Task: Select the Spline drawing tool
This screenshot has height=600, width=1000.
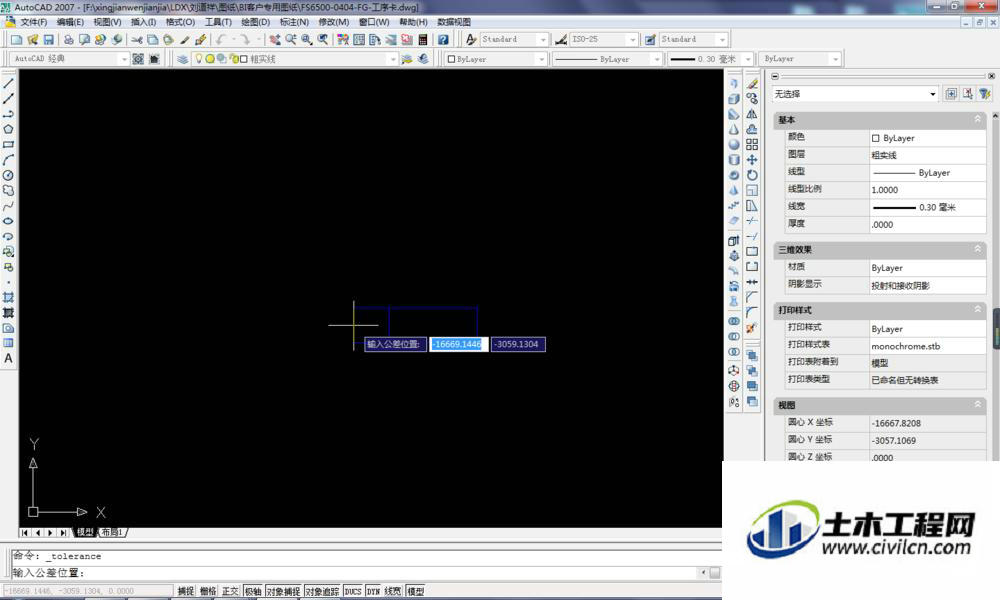Action: (x=8, y=206)
